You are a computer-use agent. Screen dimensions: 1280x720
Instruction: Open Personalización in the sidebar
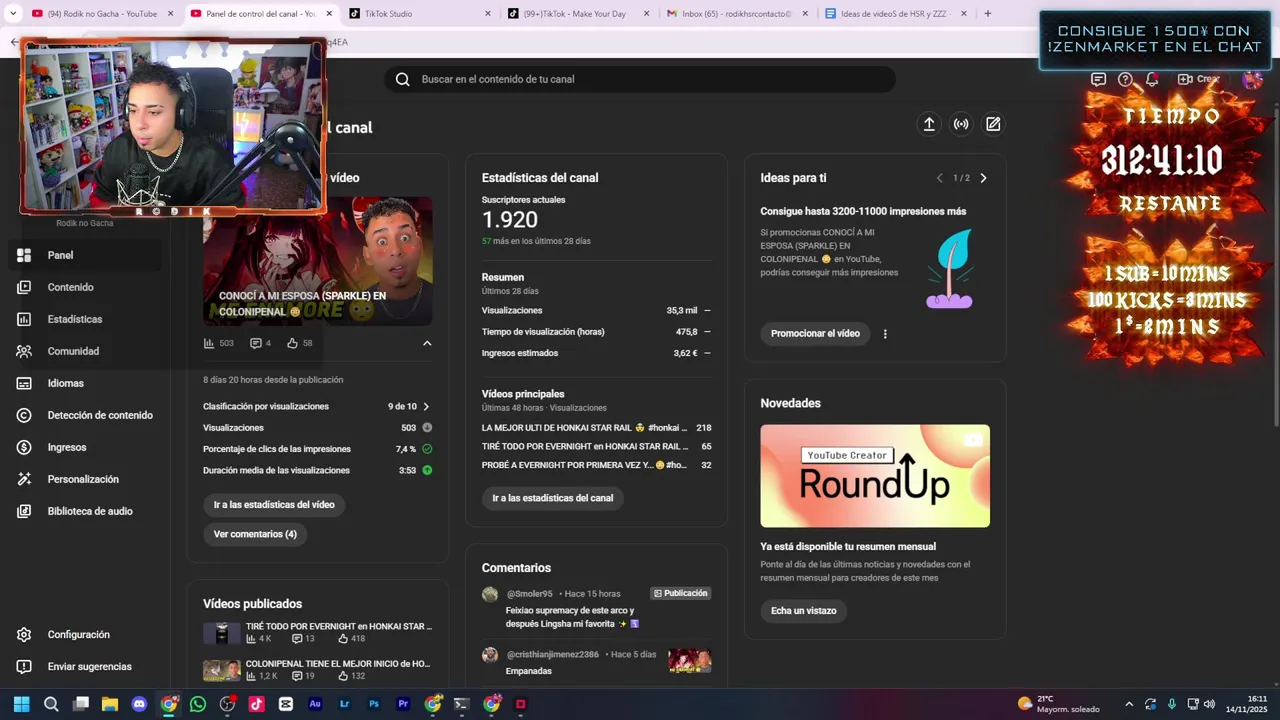tap(85, 479)
